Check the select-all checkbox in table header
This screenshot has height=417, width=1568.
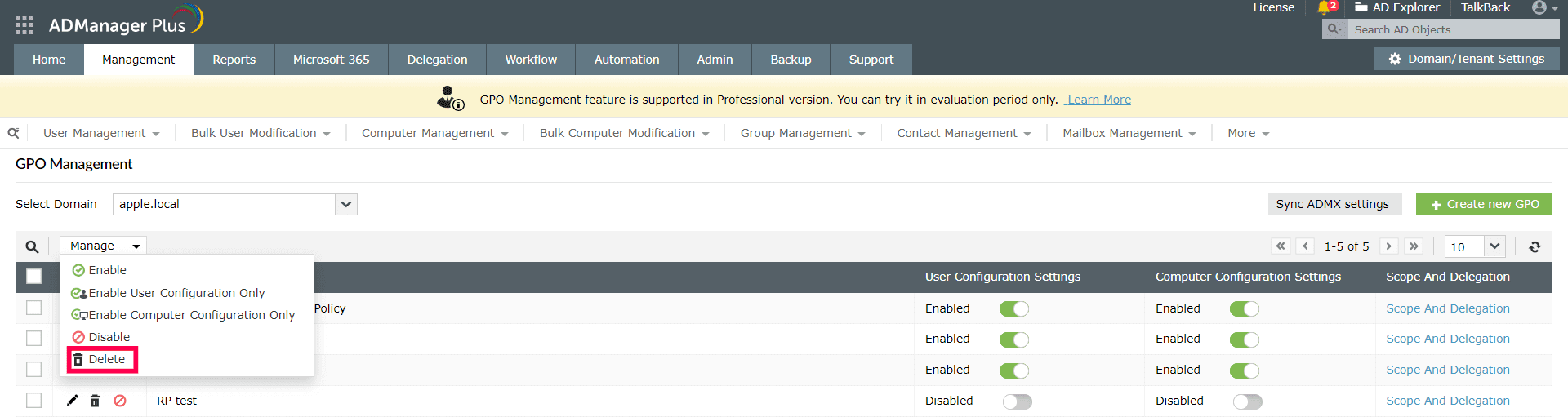click(x=34, y=277)
